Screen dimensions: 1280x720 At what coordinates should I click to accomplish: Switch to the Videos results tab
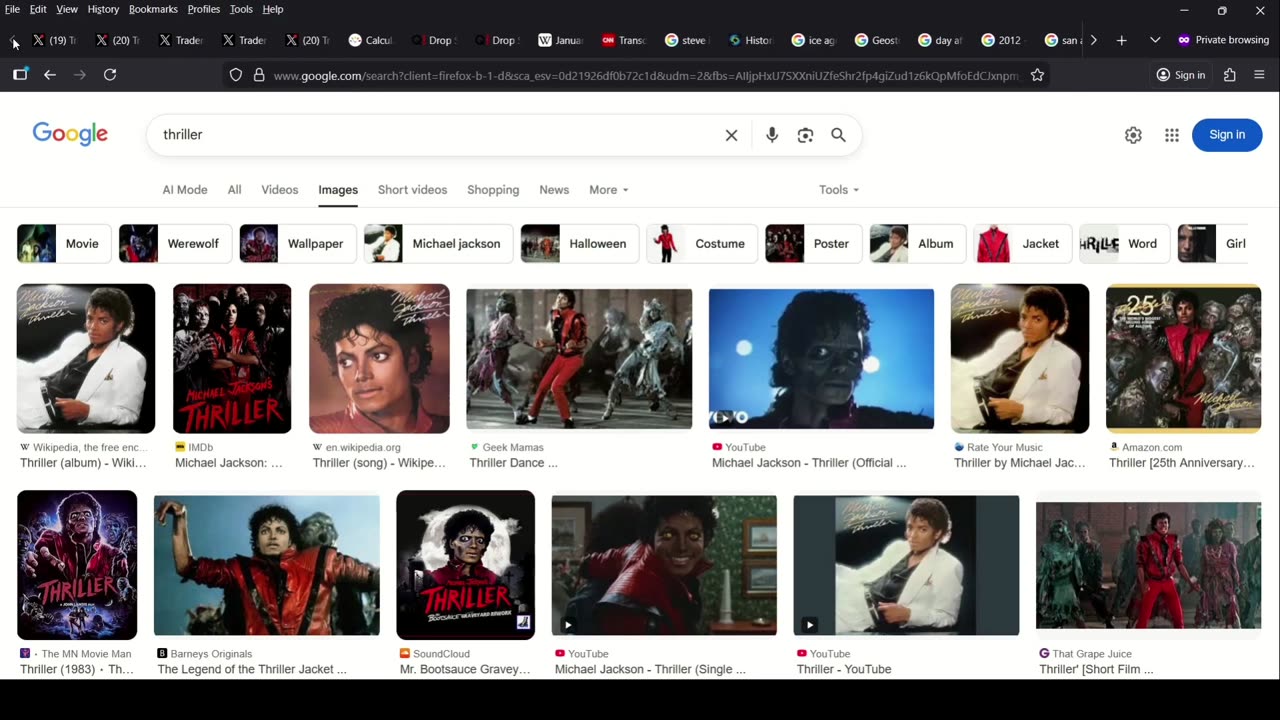click(280, 190)
